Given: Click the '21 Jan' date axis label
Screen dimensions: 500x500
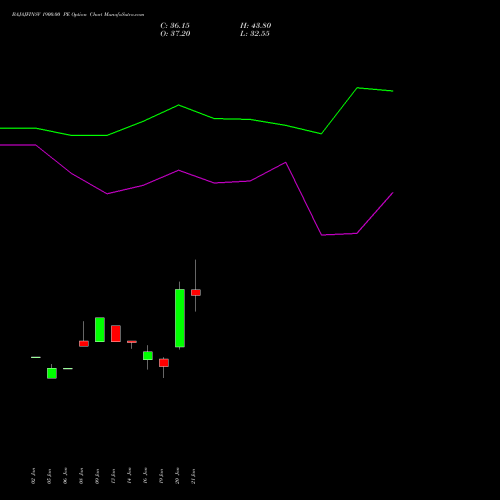Looking at the screenshot, I should [x=193, y=476].
